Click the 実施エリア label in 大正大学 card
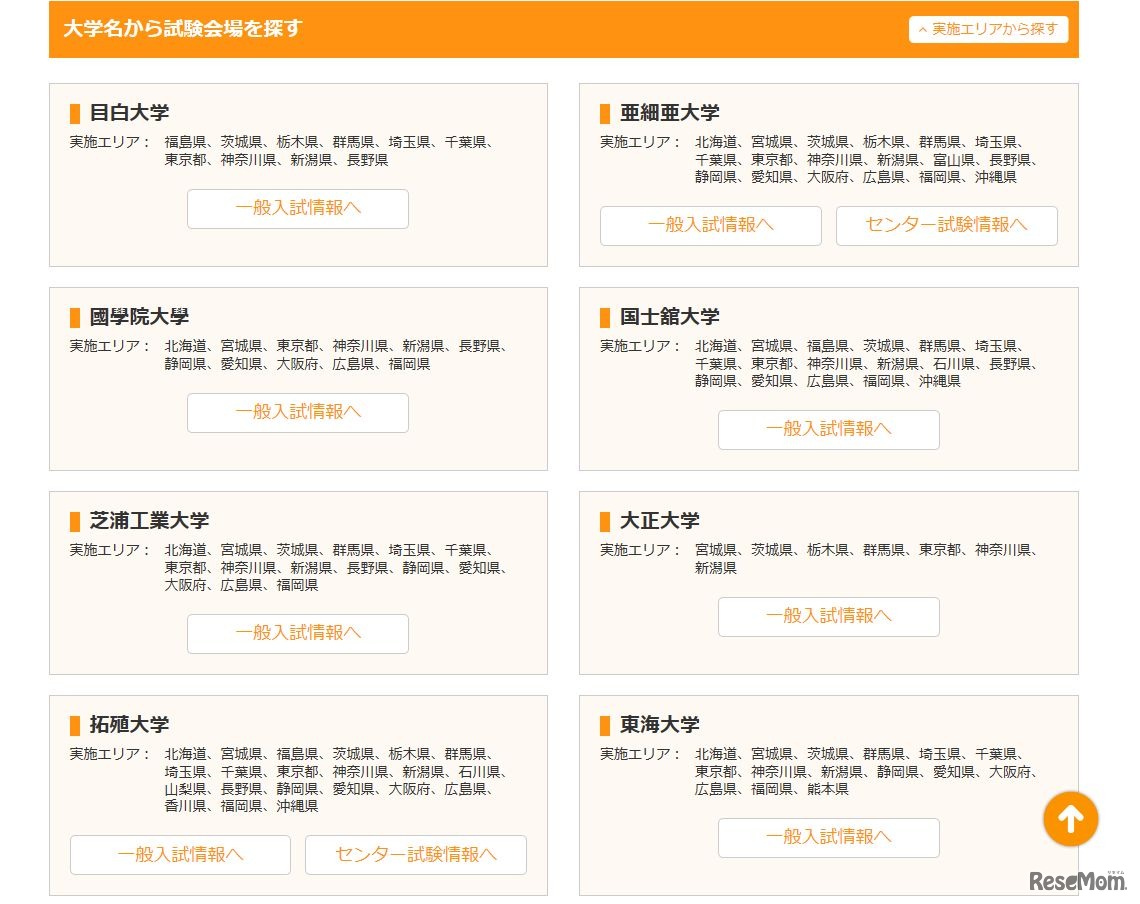Image resolution: width=1140 pixels, height=904 pixels. pyautogui.click(x=640, y=550)
